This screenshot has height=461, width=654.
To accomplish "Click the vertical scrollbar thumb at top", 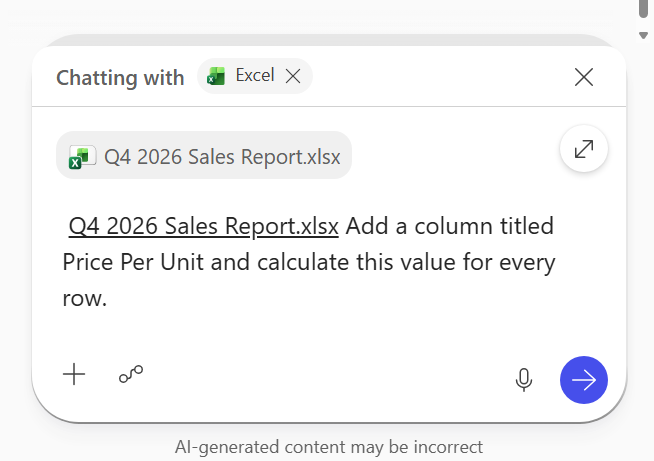I will click(643, 9).
